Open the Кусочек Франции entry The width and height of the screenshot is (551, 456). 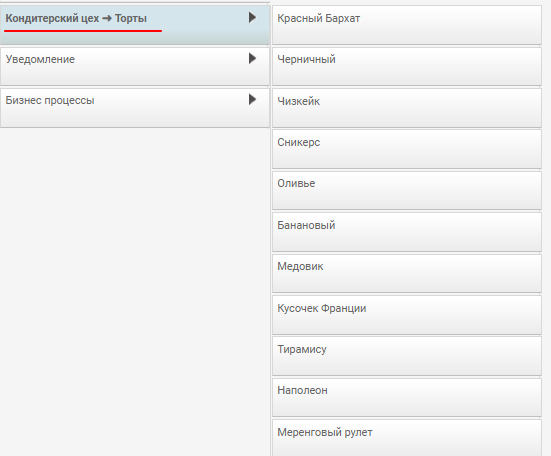coord(407,315)
